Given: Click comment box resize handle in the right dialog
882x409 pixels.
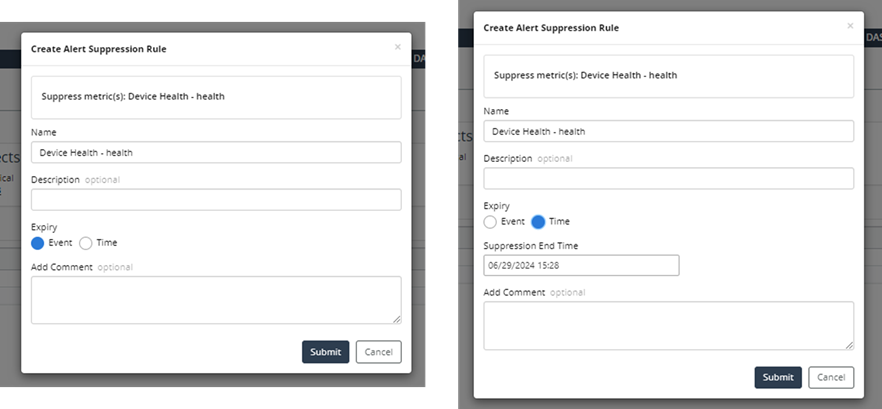Looking at the screenshot, I should tap(850, 345).
